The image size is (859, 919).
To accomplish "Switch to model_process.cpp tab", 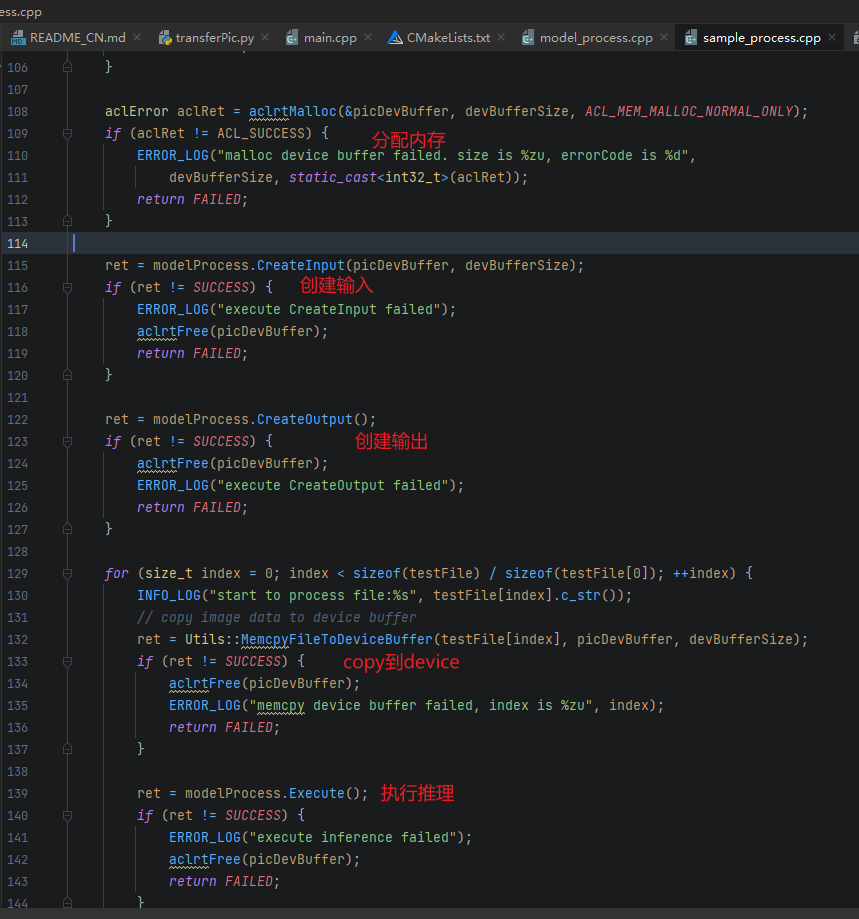I will pyautogui.click(x=595, y=38).
